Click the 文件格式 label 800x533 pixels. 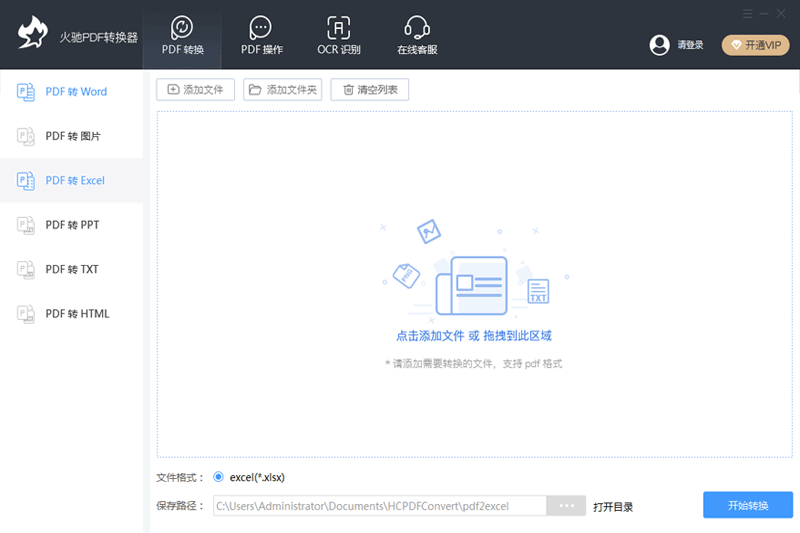point(180,477)
